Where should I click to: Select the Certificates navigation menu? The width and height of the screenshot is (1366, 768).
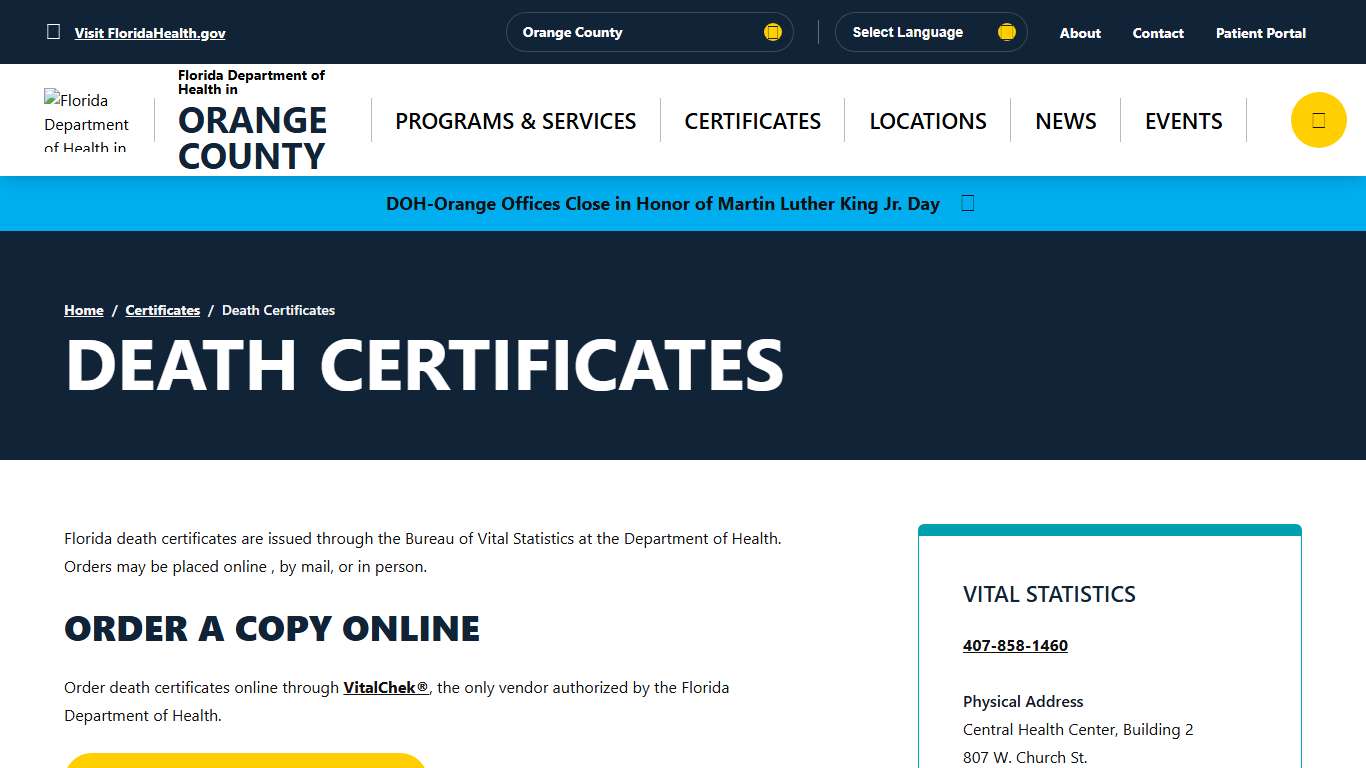click(752, 120)
